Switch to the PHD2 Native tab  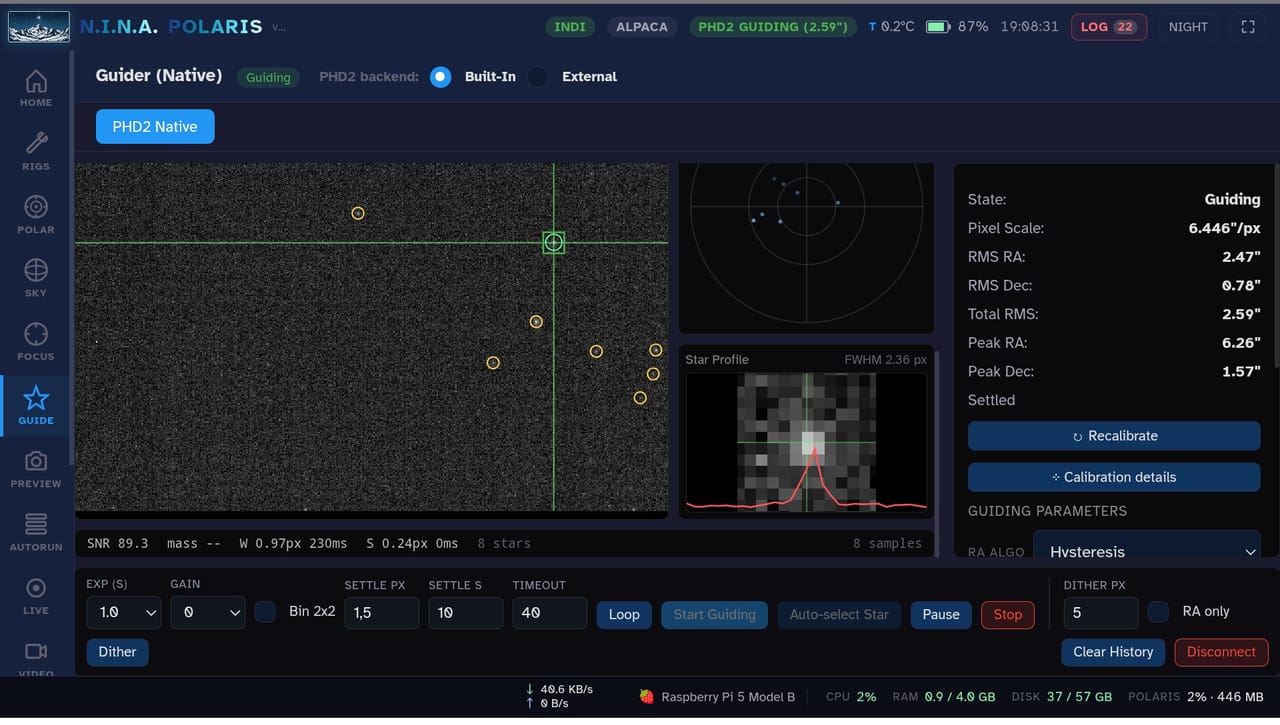pos(155,127)
